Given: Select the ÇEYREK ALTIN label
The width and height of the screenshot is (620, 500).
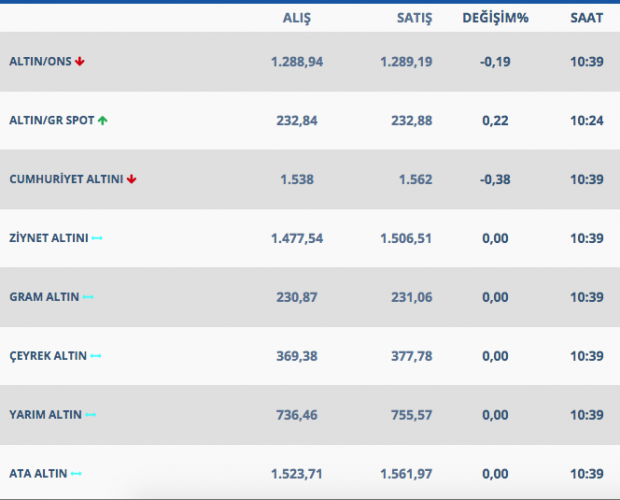Looking at the screenshot, I should [x=48, y=356].
